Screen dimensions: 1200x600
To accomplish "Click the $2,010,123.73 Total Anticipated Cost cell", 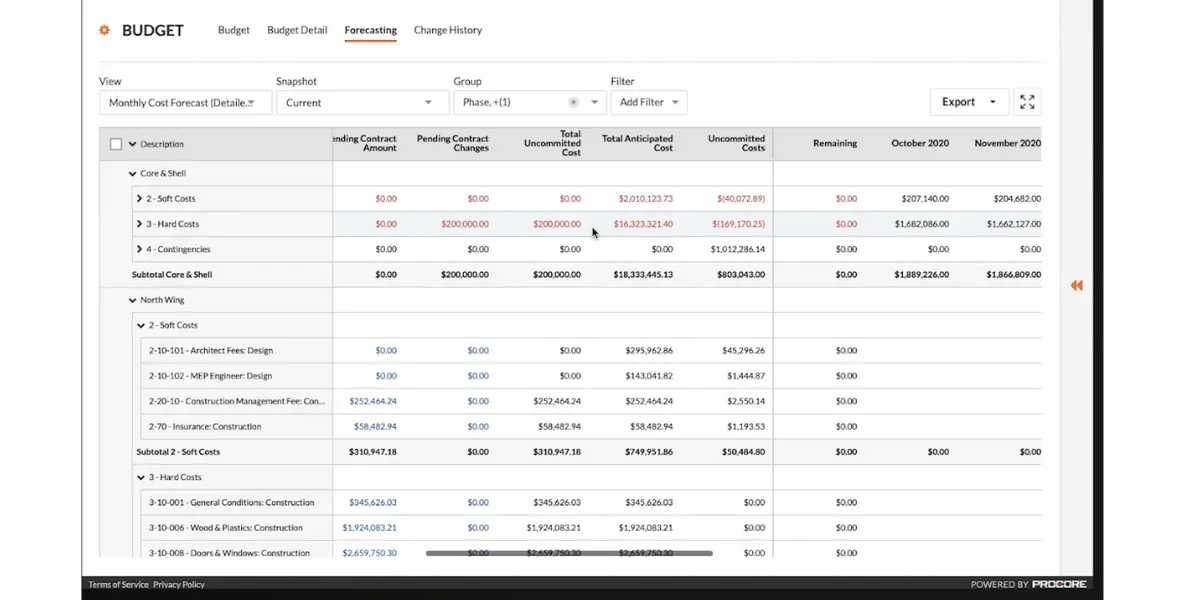I will point(645,199).
